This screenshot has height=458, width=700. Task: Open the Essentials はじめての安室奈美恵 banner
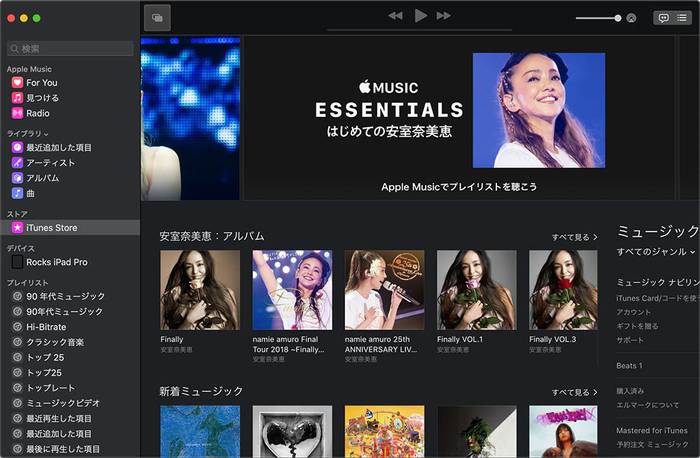[x=459, y=118]
